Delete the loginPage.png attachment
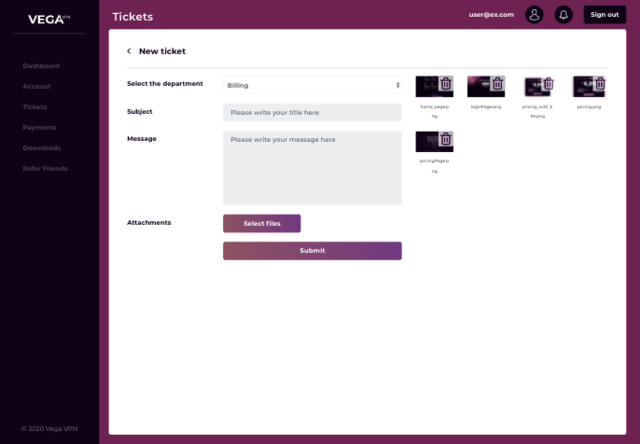640x444 pixels. click(x=498, y=85)
